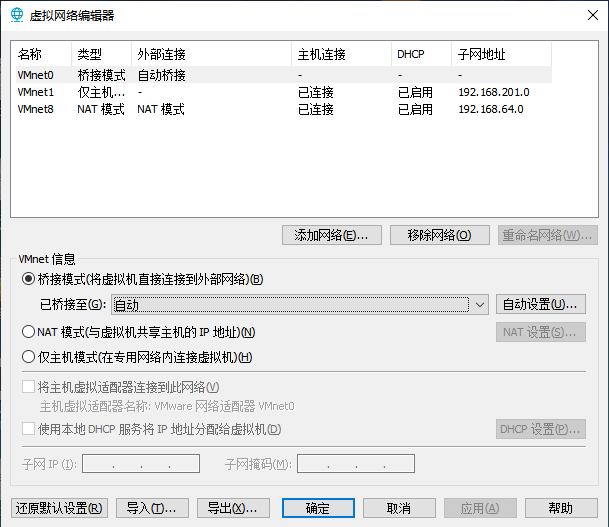This screenshot has width=609, height=527.
Task: Sort by 子网地址 column header
Action: pyautogui.click(x=501, y=54)
